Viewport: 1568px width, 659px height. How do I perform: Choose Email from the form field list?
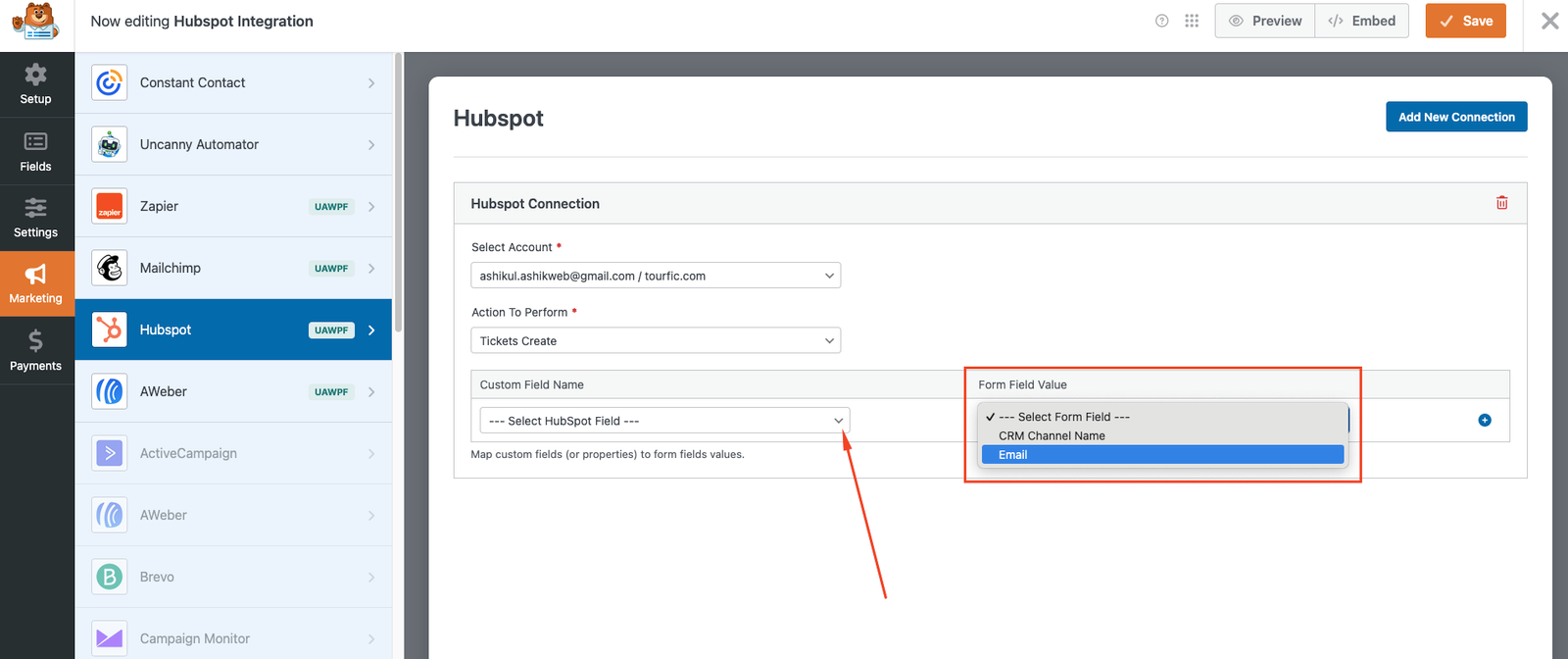point(1161,455)
